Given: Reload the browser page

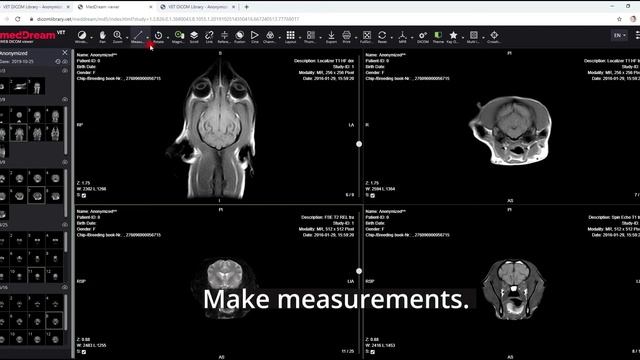Looking at the screenshot, I should pyautogui.click(x=18, y=19).
